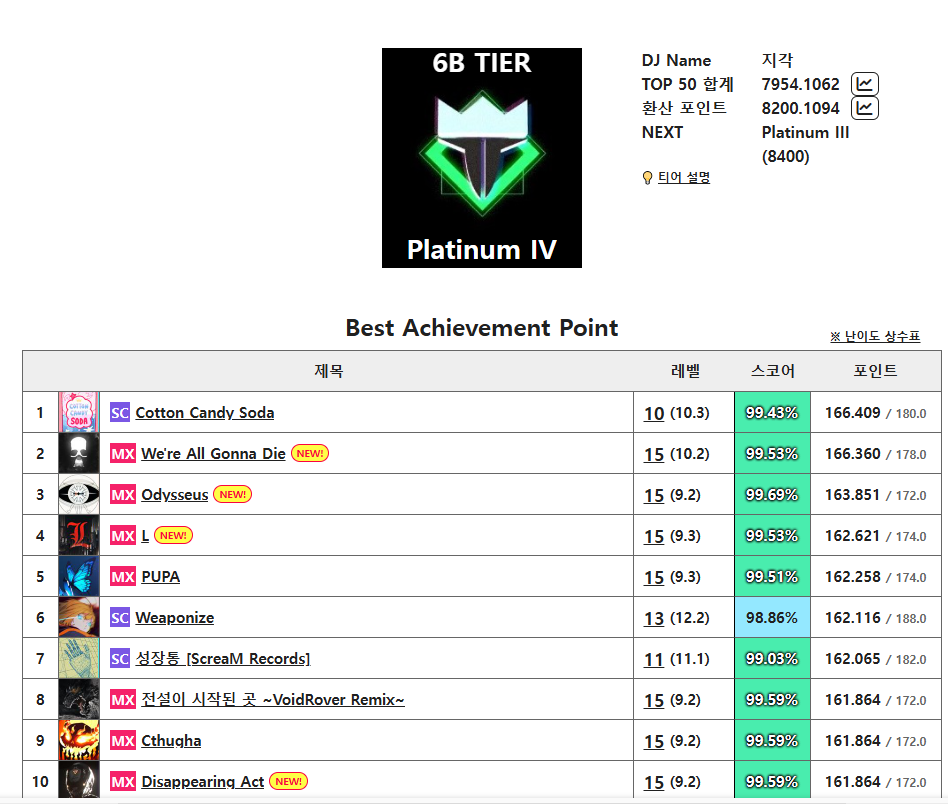The height and width of the screenshot is (804, 948).
Task: Click the Cthugha album thumbnail
Action: point(79,740)
